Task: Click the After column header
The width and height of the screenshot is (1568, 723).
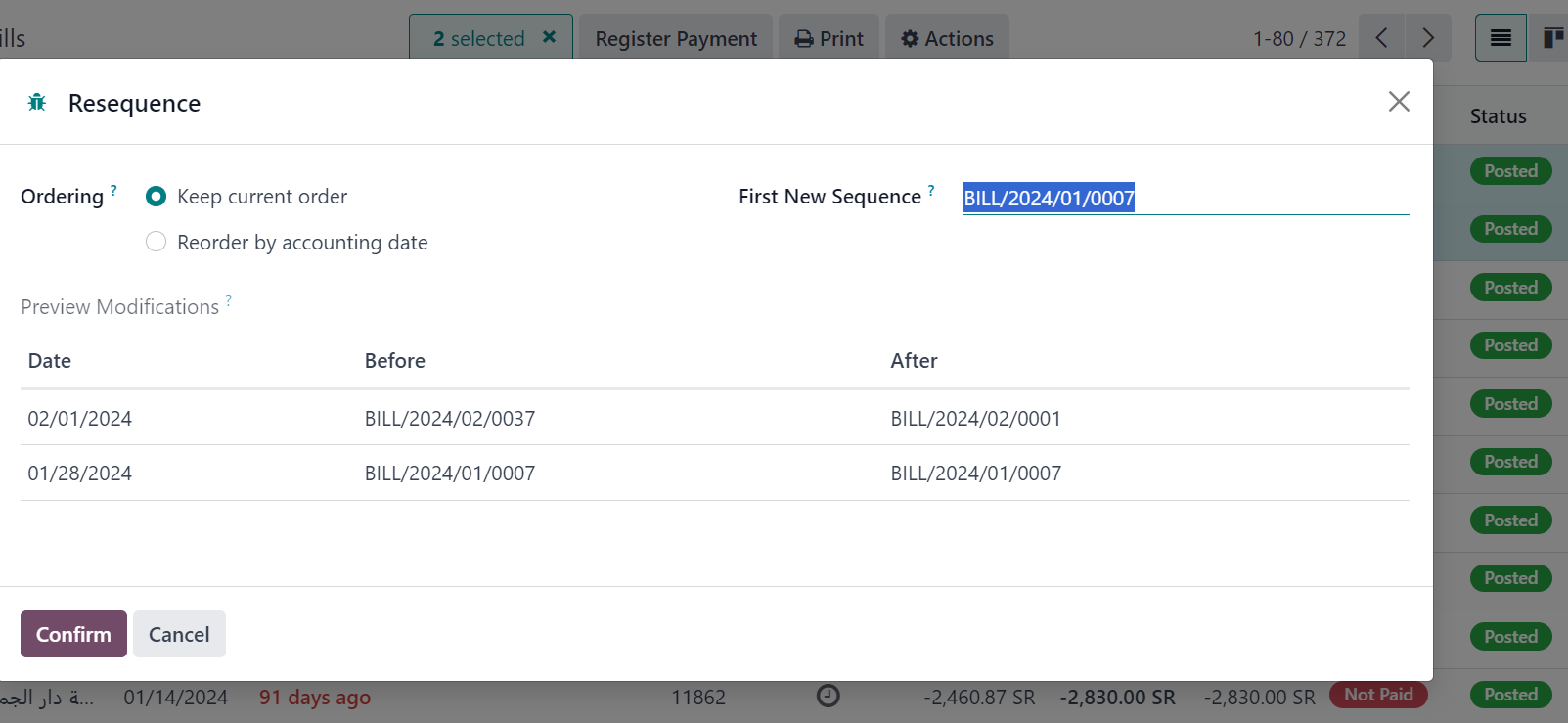Action: pyautogui.click(x=914, y=361)
